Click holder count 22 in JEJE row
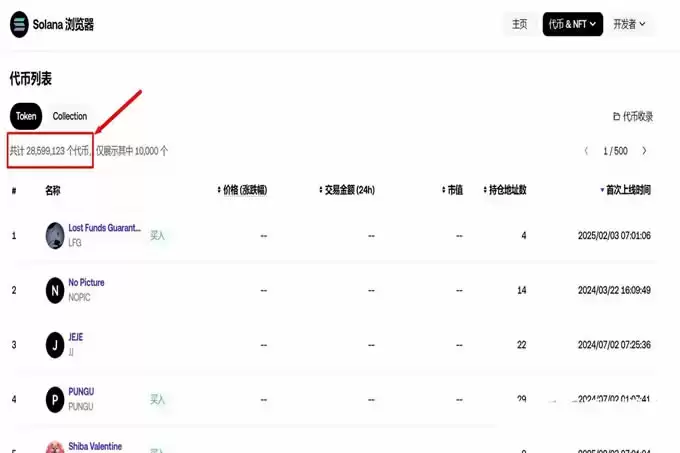 (x=522, y=345)
